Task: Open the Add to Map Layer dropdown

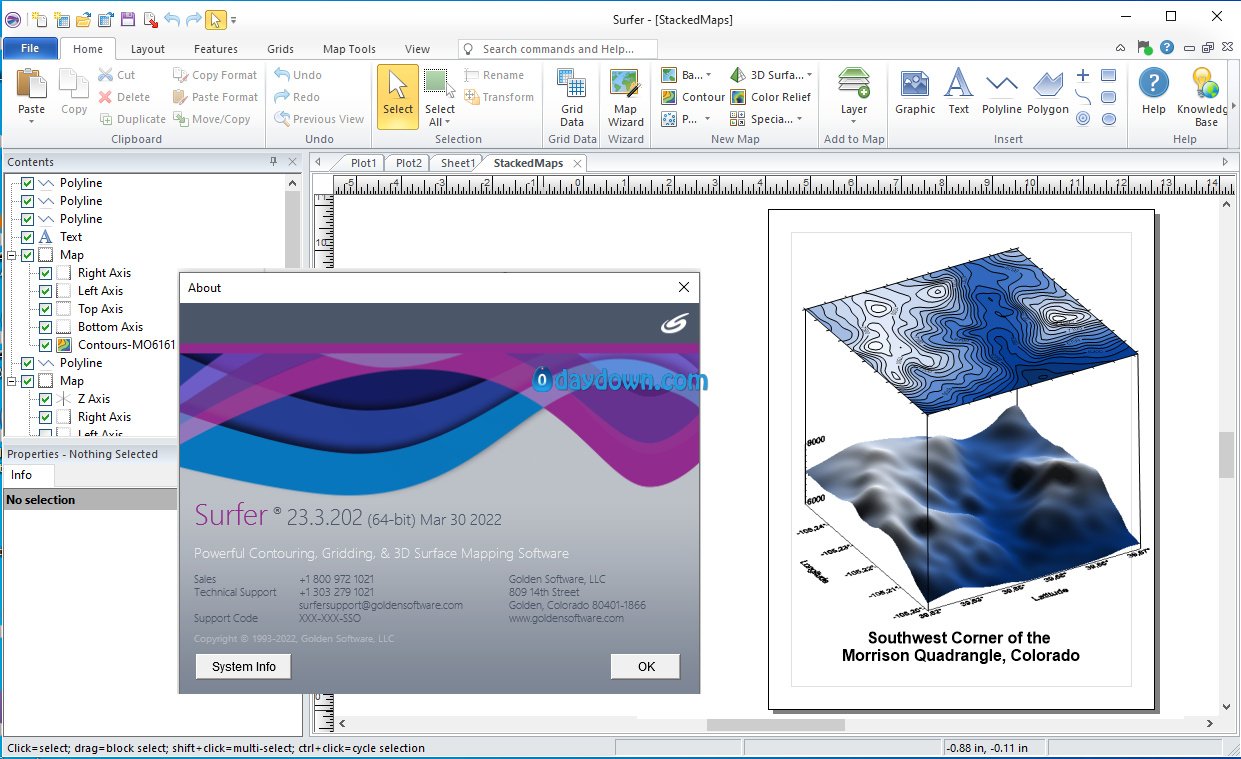Action: coord(854,122)
